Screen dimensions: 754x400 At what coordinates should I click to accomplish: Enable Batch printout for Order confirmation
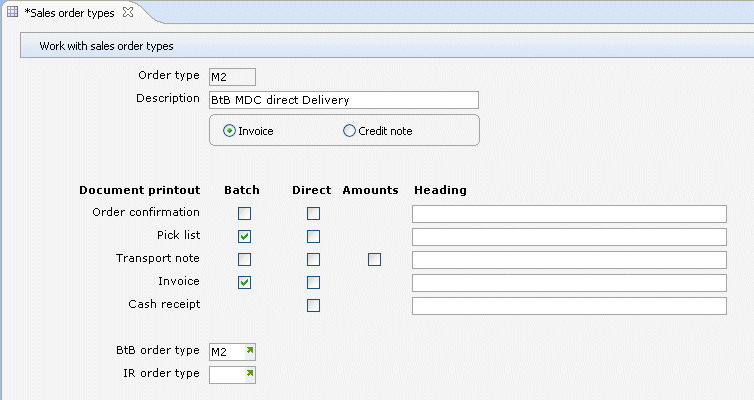244,213
